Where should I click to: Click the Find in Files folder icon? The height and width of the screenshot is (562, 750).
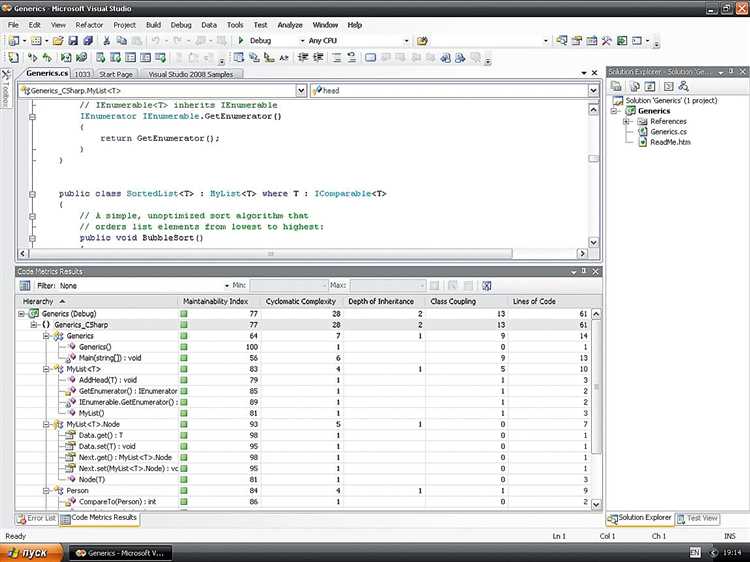pos(421,41)
